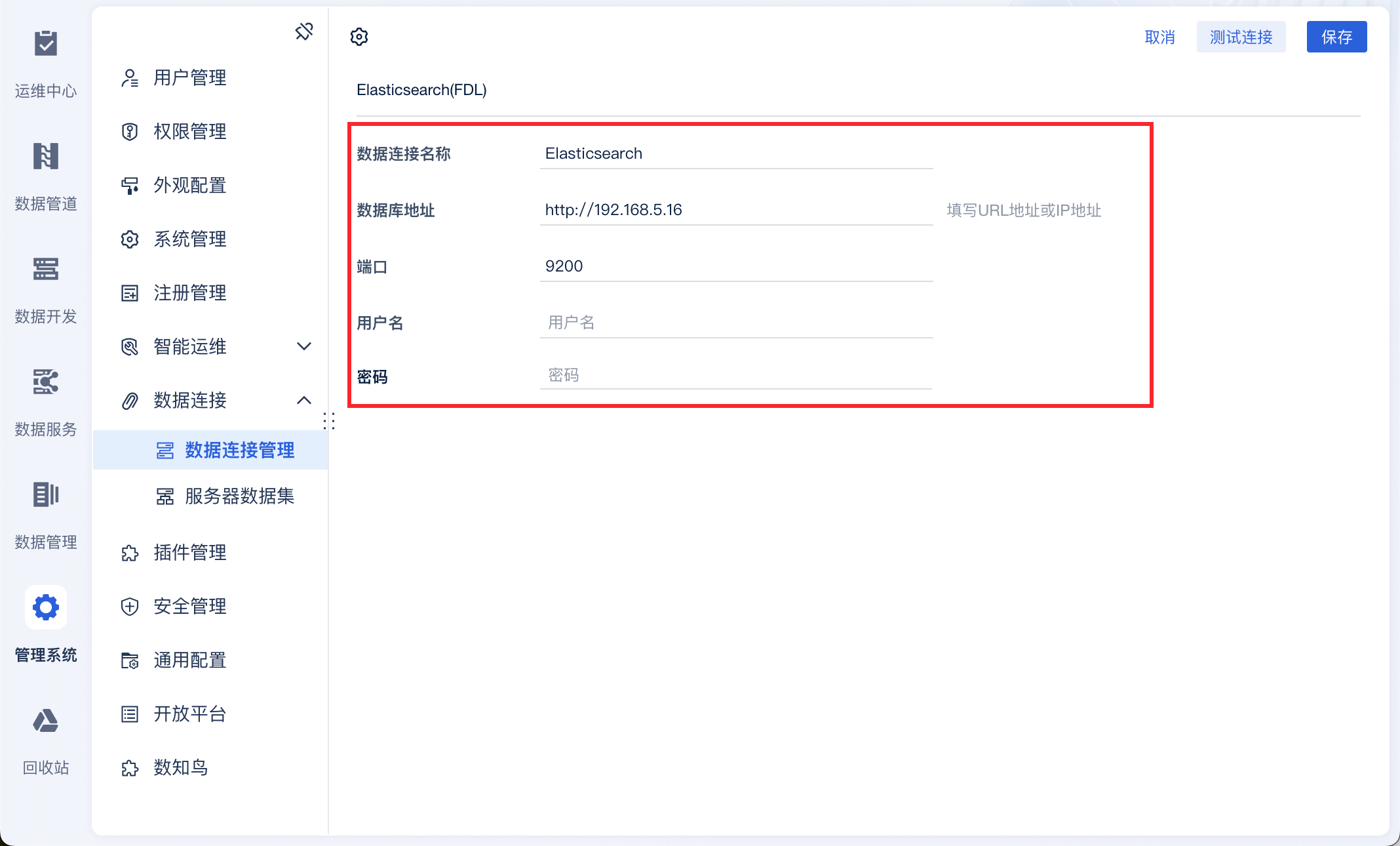Click the 用户管理 person icon

tap(130, 78)
